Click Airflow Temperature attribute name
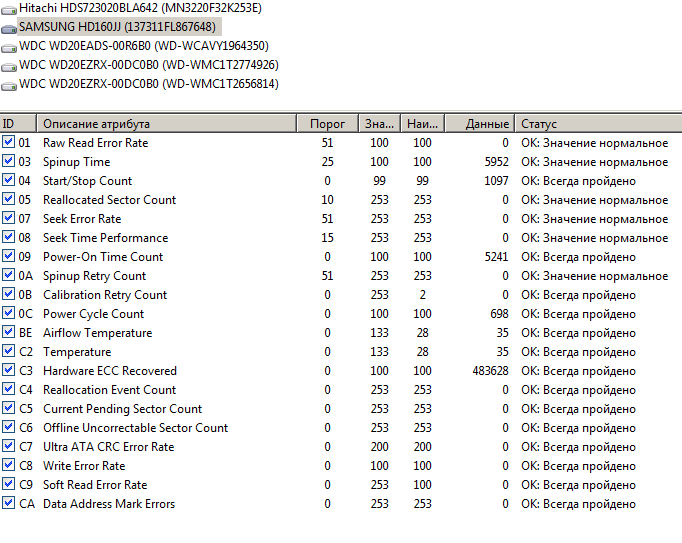Viewport: 682px width, 543px height. pos(98,333)
